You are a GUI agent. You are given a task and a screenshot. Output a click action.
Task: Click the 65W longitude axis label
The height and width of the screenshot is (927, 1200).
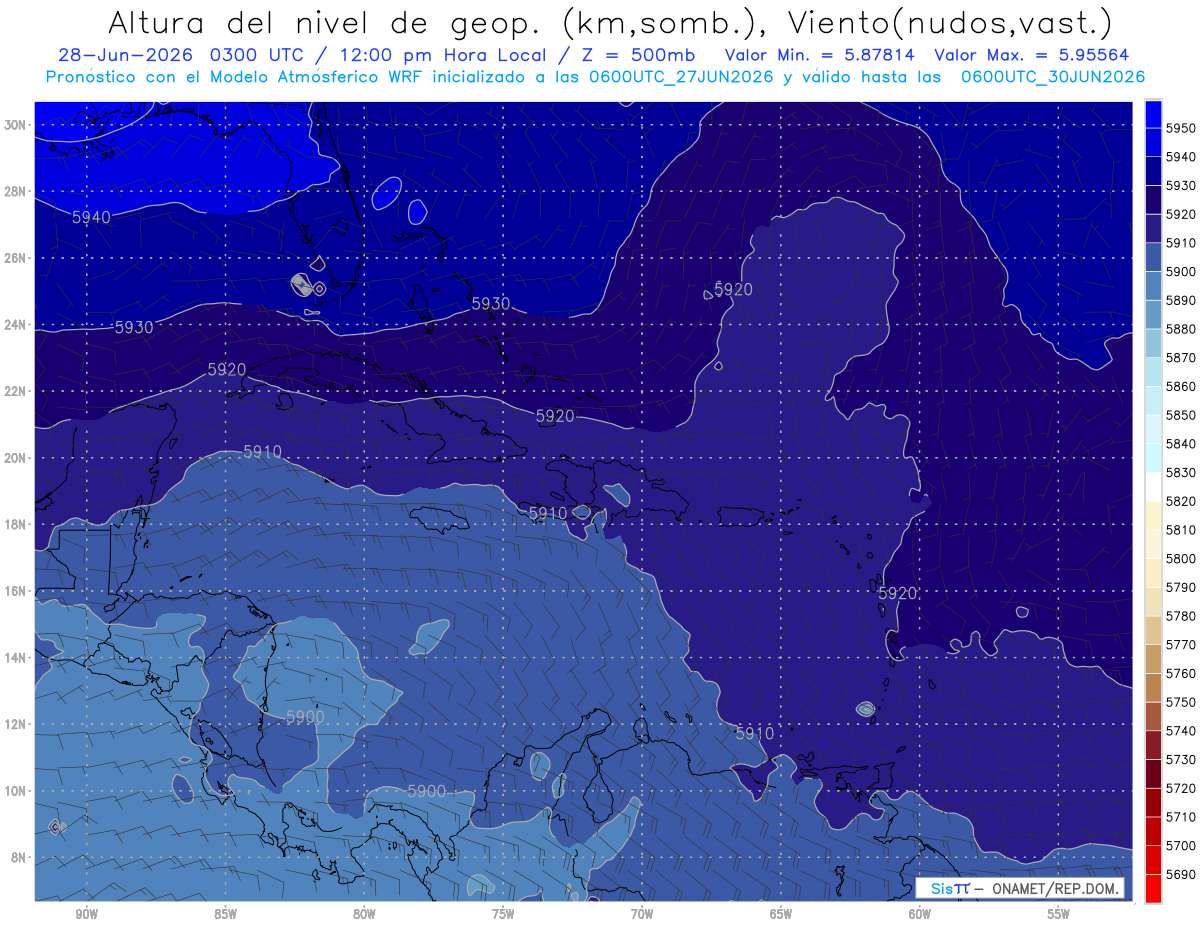tap(781, 914)
